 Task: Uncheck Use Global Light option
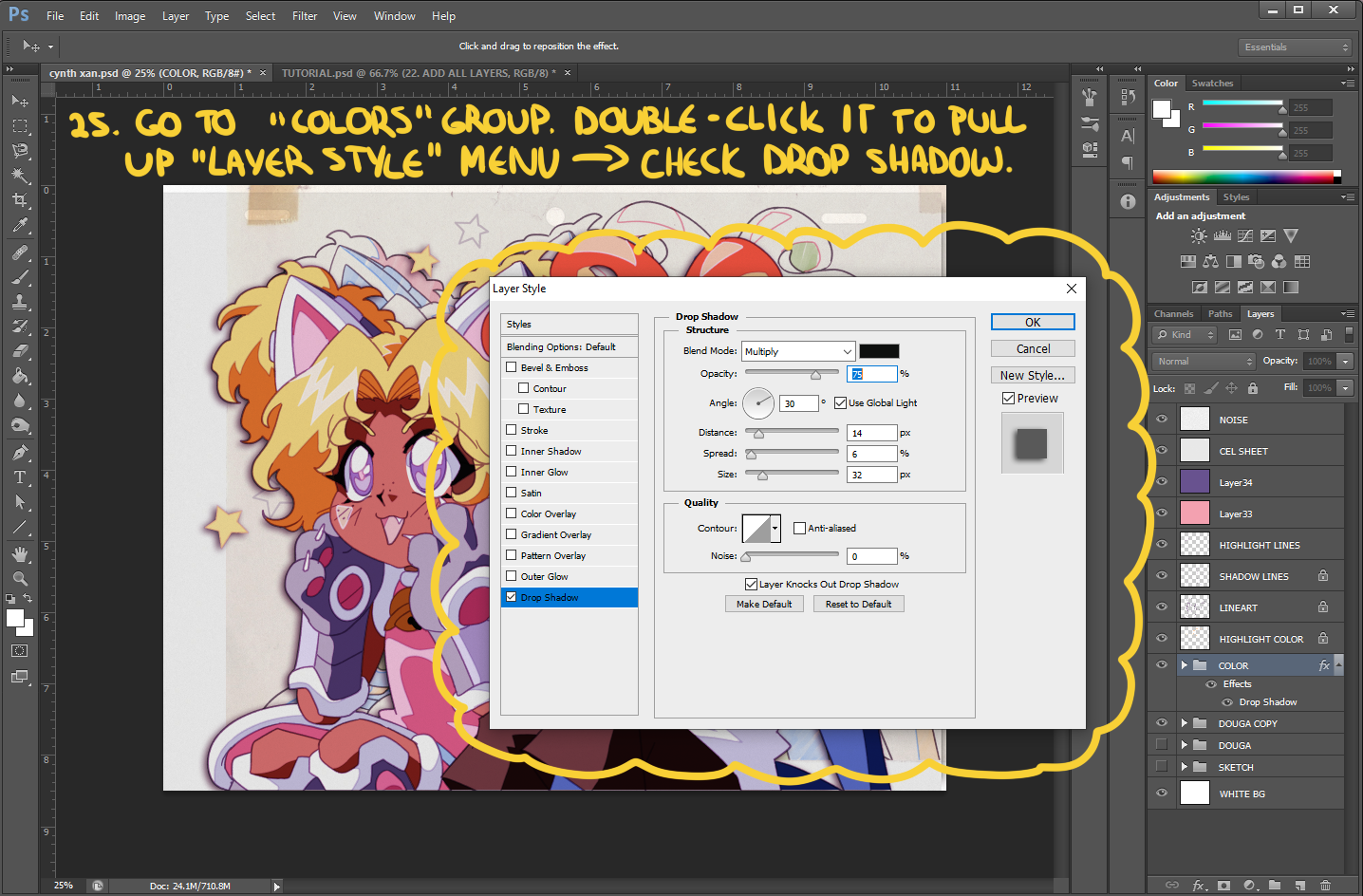(x=840, y=402)
